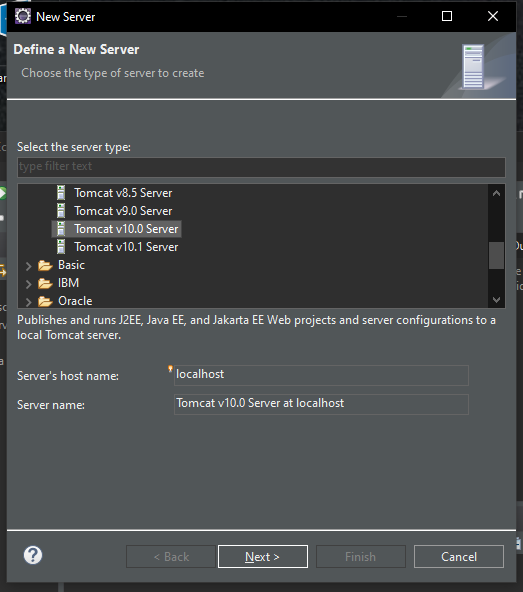Click the Tomcat v10.1 Server icon
Screen dimensions: 523x592
point(61,247)
